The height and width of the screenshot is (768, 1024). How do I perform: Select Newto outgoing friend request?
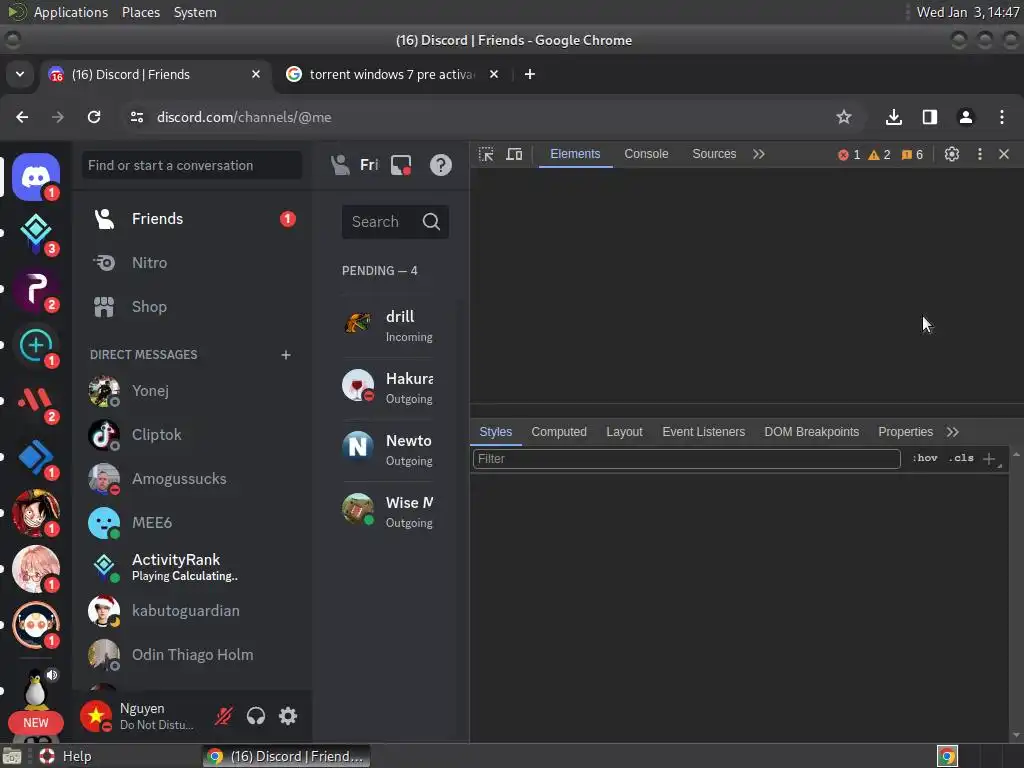389,449
